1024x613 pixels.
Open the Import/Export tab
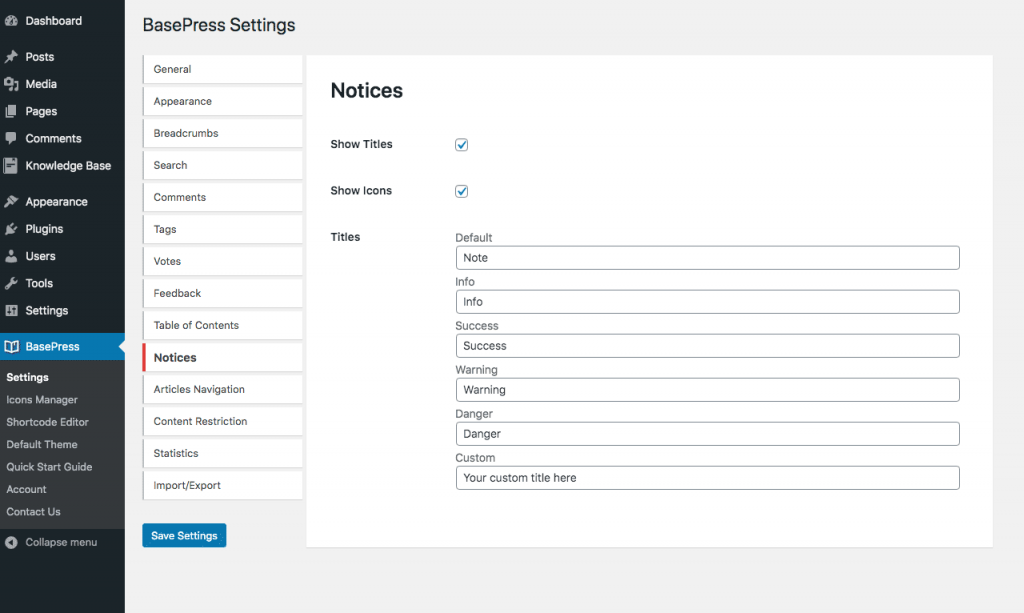coord(223,485)
